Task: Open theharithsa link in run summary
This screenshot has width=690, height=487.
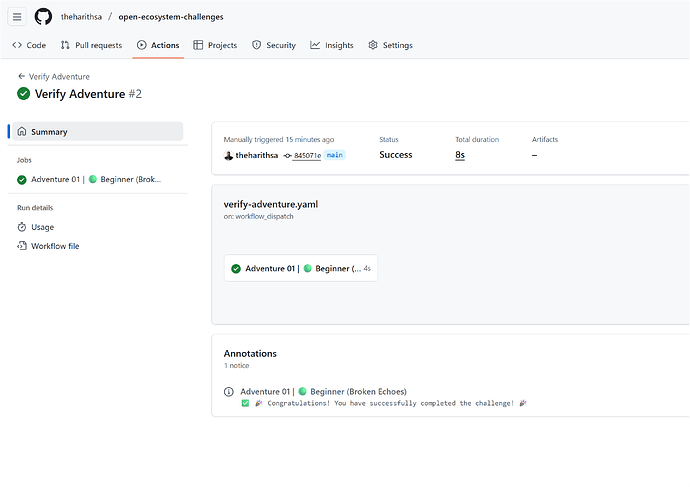Action: (x=257, y=155)
